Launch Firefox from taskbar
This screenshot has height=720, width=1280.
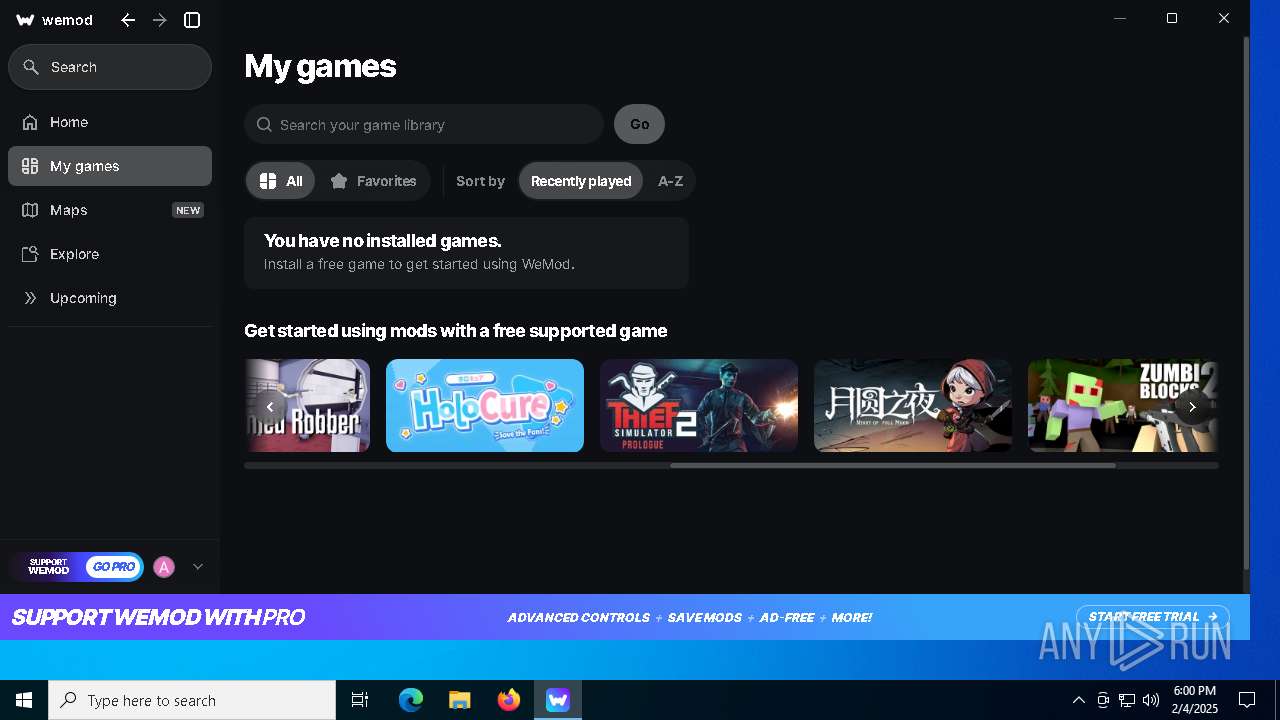point(509,700)
